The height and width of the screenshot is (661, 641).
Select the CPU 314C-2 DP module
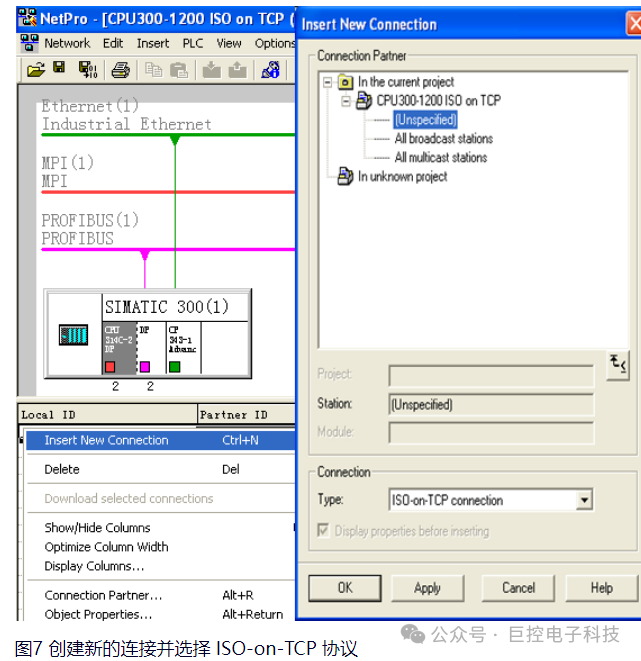coord(119,348)
